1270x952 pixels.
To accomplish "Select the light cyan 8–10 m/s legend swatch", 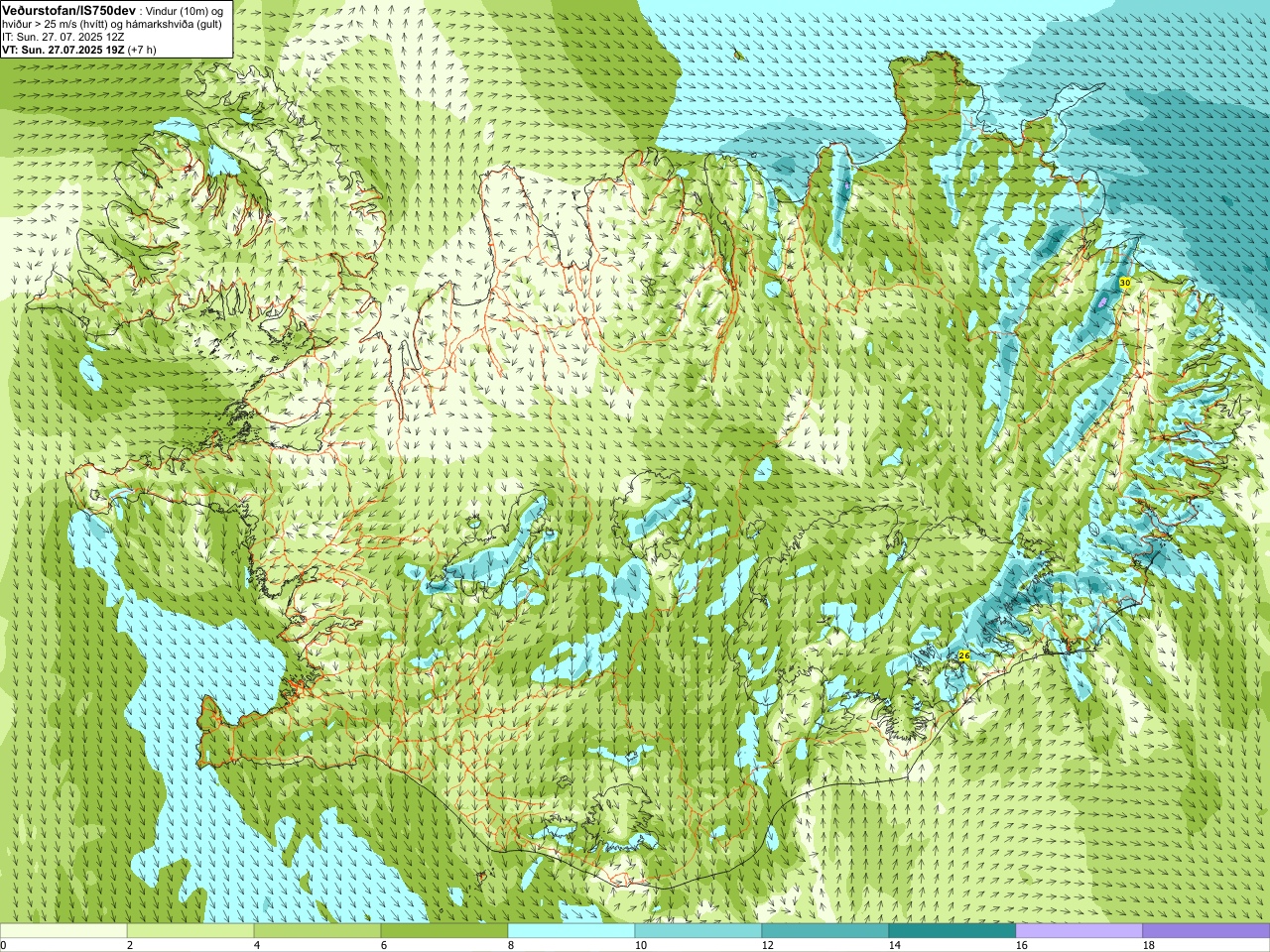I will pos(571,931).
